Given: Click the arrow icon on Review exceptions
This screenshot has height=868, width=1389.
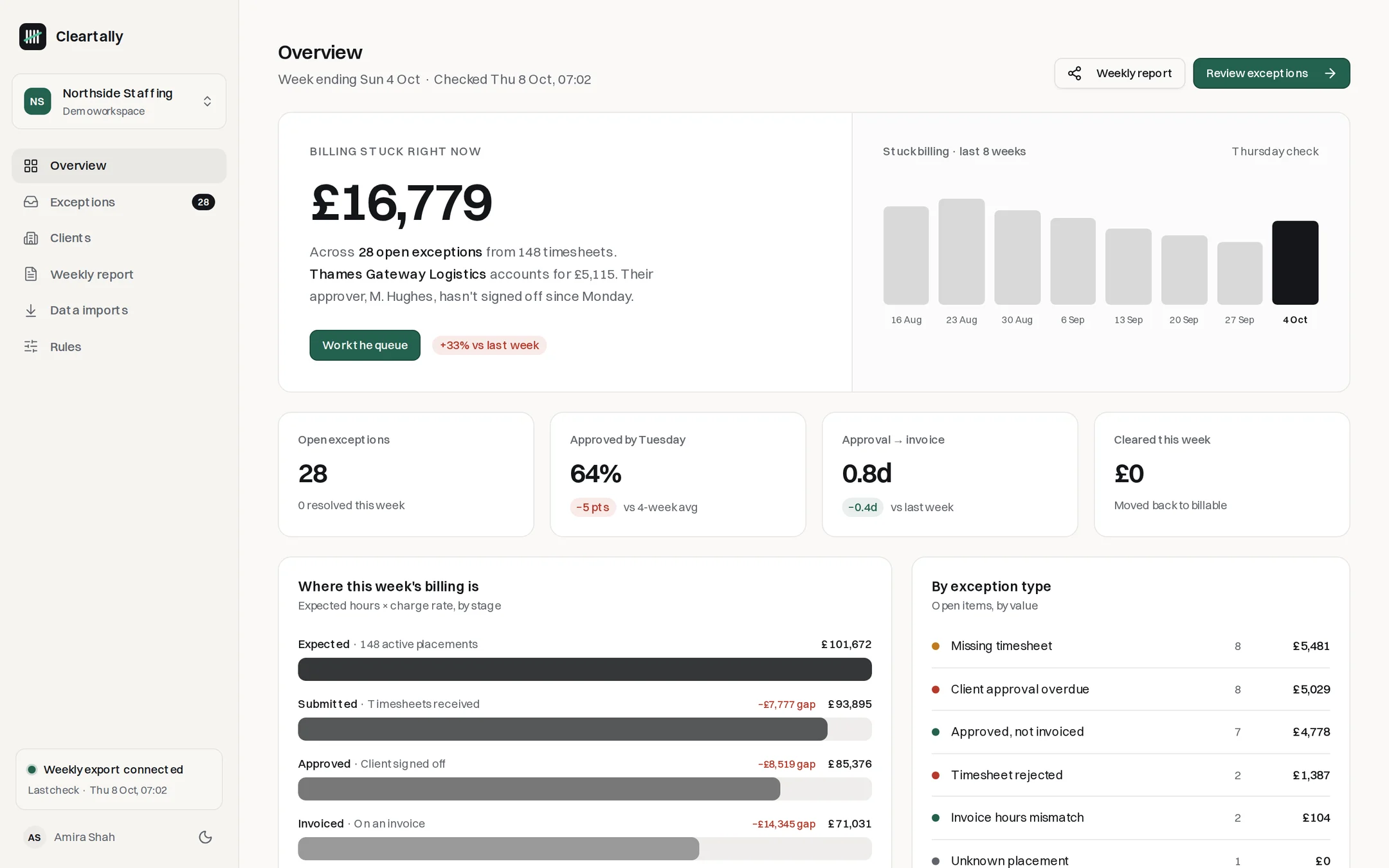Looking at the screenshot, I should point(1330,73).
